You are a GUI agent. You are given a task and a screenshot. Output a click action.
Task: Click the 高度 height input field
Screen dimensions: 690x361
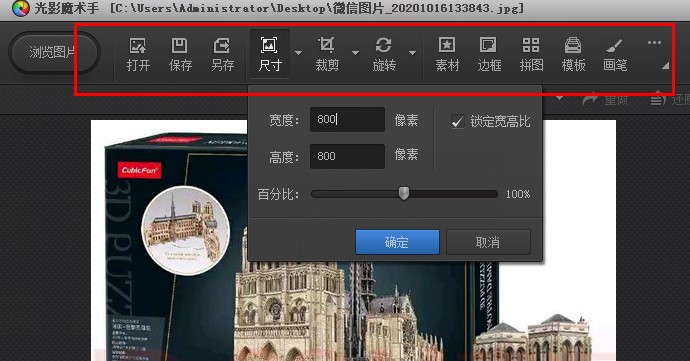(x=347, y=156)
